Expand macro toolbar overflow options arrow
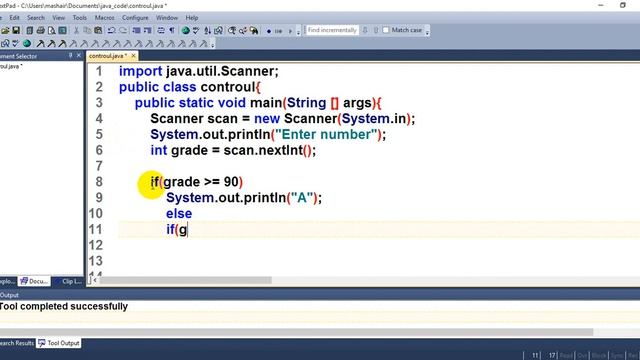This screenshot has width=640, height=360. pyautogui.click(x=298, y=32)
